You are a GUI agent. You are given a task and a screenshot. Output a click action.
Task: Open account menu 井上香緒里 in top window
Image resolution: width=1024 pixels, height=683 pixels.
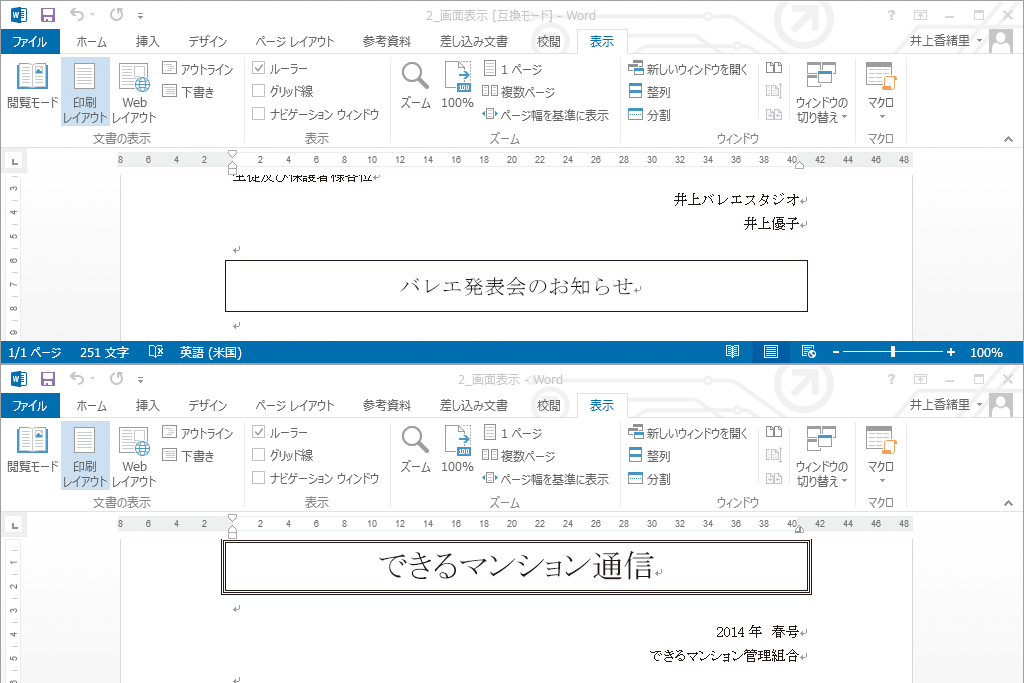[x=946, y=40]
